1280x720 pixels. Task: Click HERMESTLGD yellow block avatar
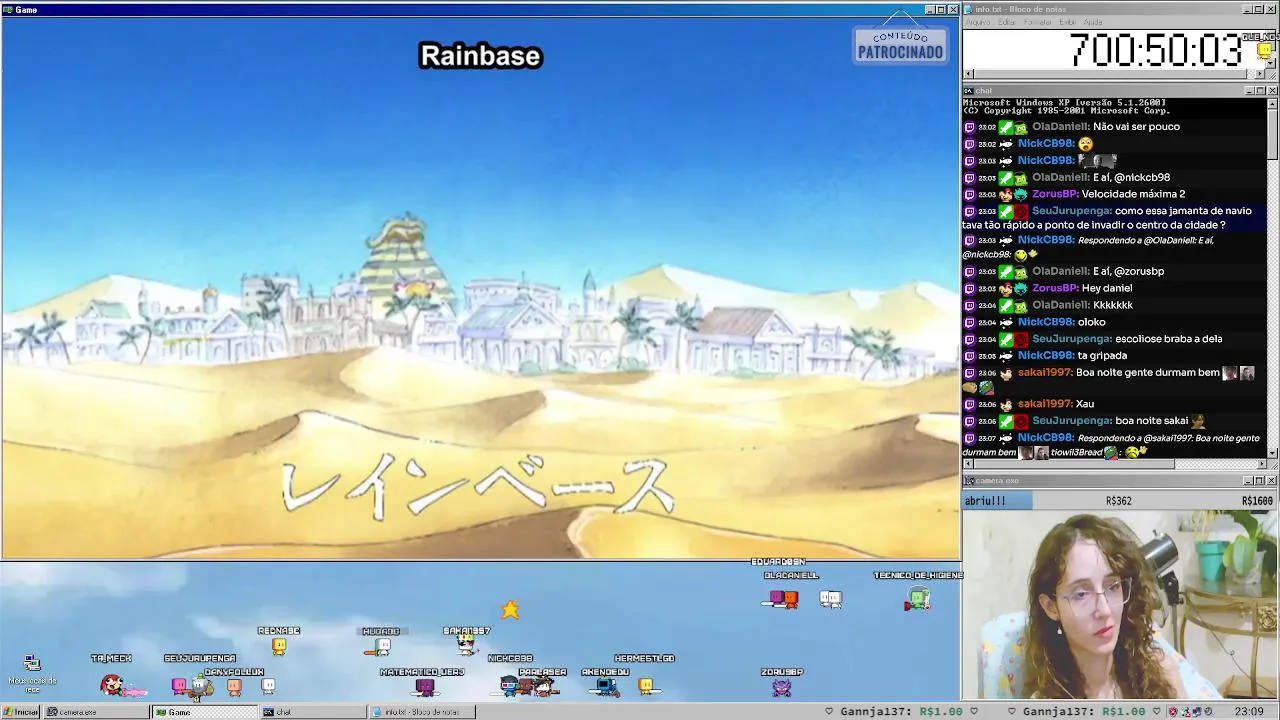646,686
